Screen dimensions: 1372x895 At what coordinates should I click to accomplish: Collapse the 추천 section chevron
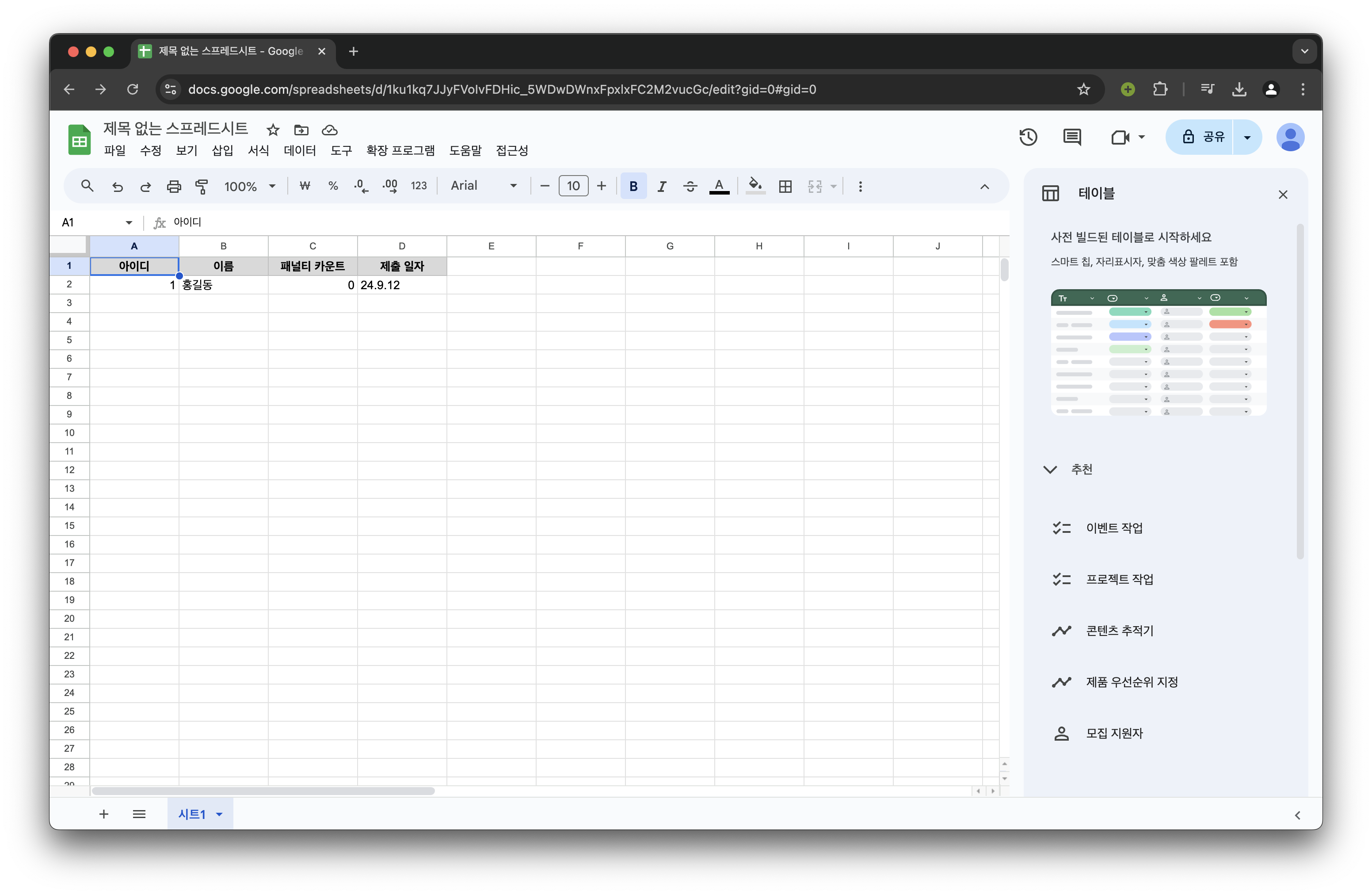coord(1050,470)
